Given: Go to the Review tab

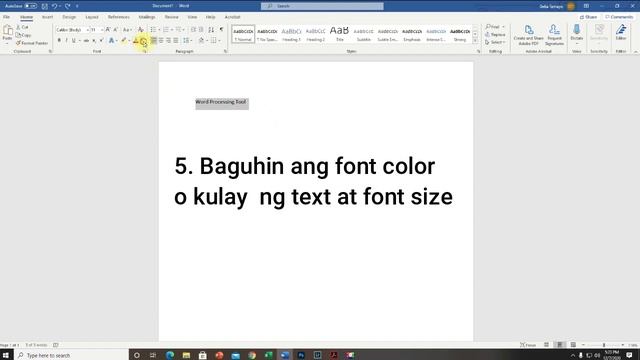Looking at the screenshot, I should point(171,17).
